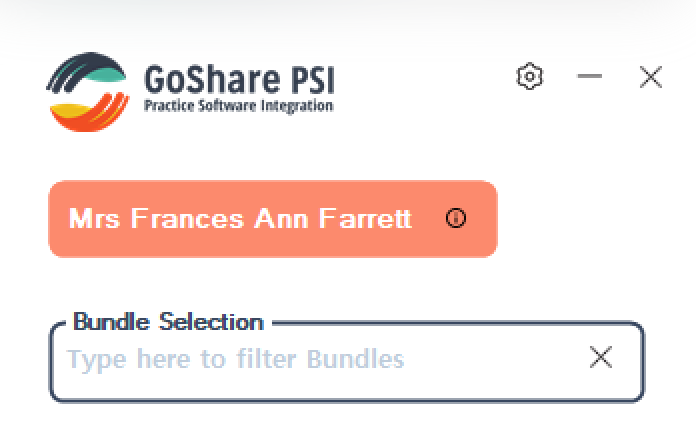Click the Practice Software Integration subtitle
The height and width of the screenshot is (434, 696).
tap(239, 105)
